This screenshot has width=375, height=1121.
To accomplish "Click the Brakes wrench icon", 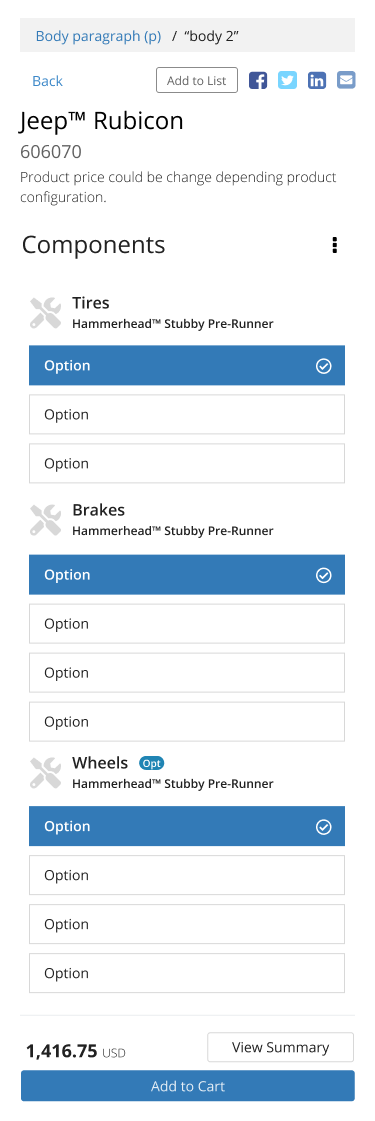I will (46, 520).
